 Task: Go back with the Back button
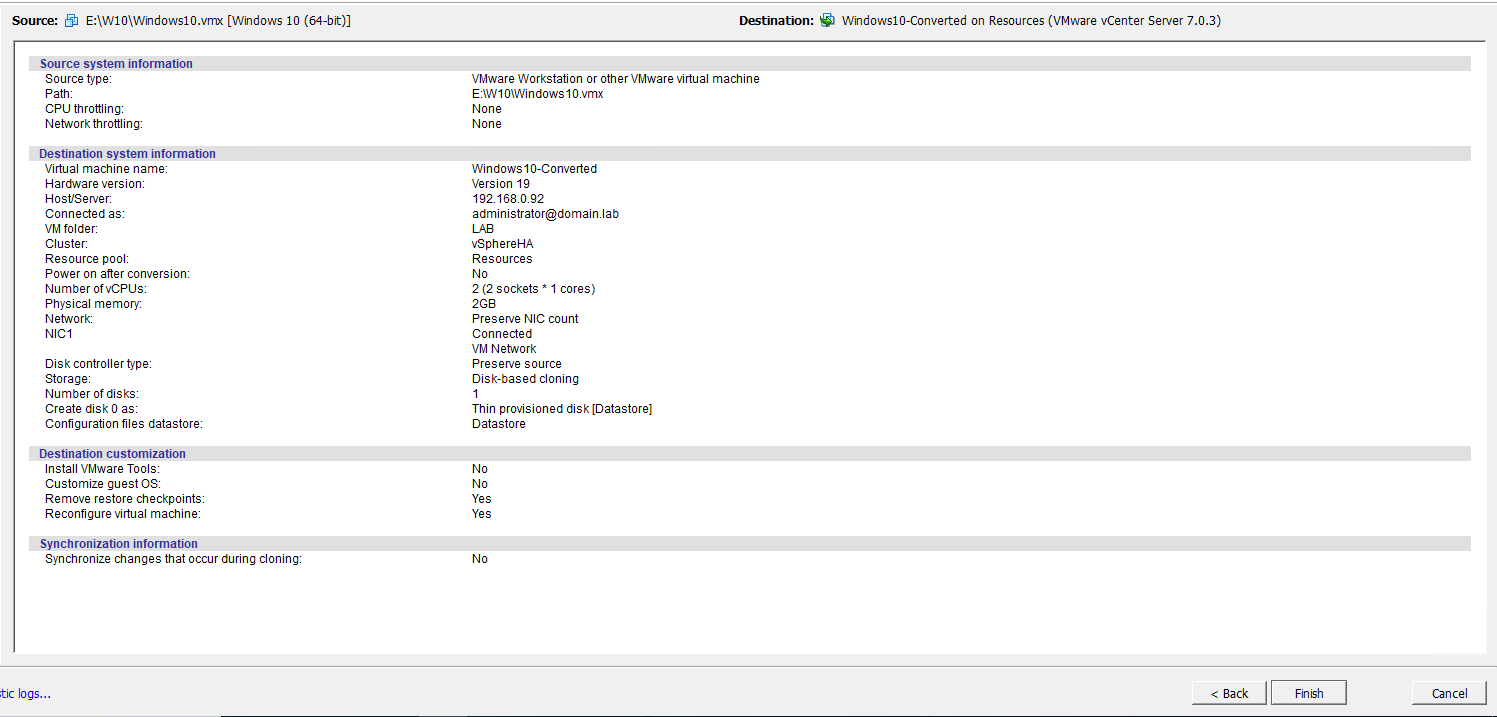tap(1229, 693)
